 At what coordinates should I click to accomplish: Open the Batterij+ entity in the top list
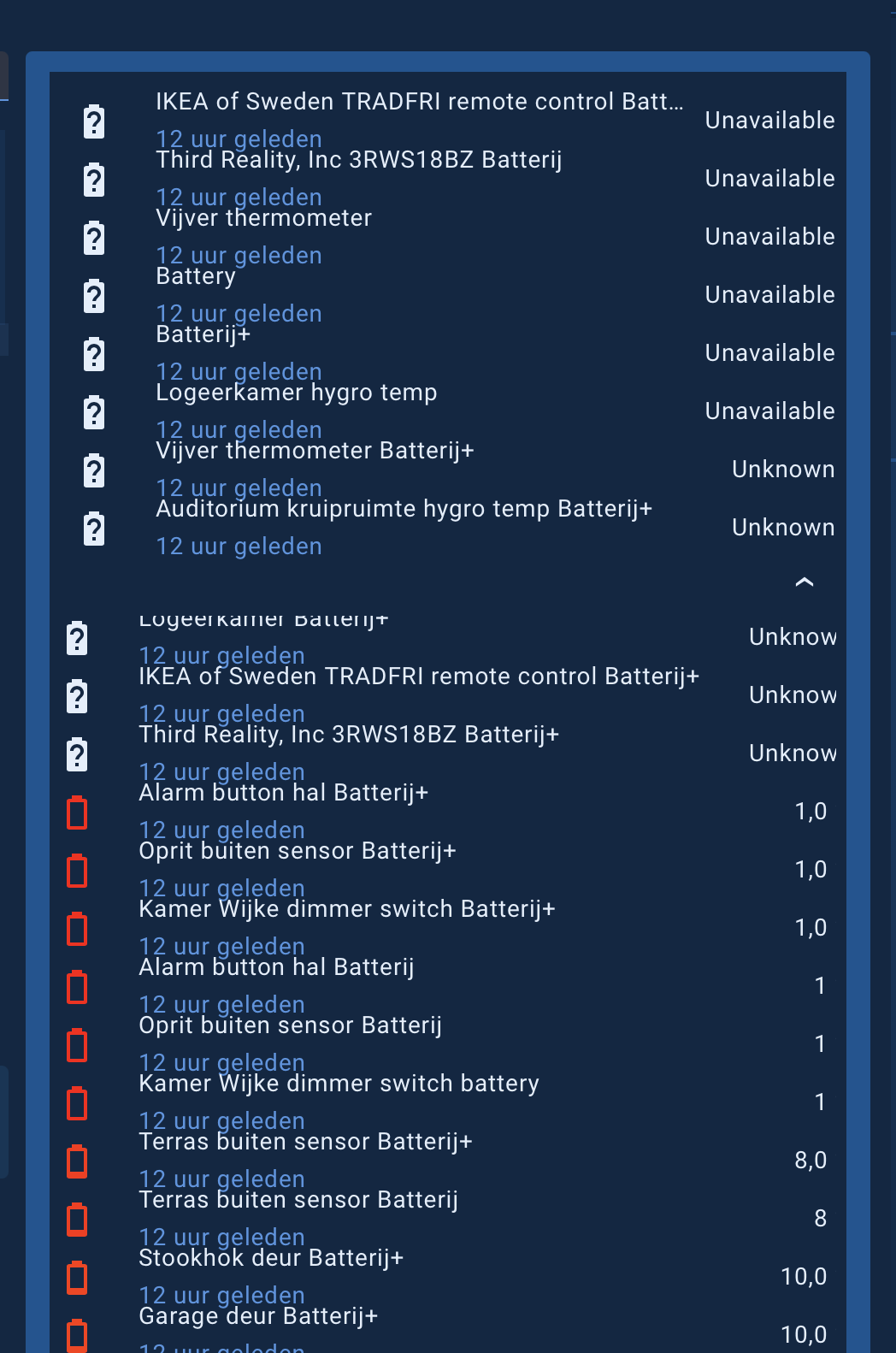click(x=203, y=334)
